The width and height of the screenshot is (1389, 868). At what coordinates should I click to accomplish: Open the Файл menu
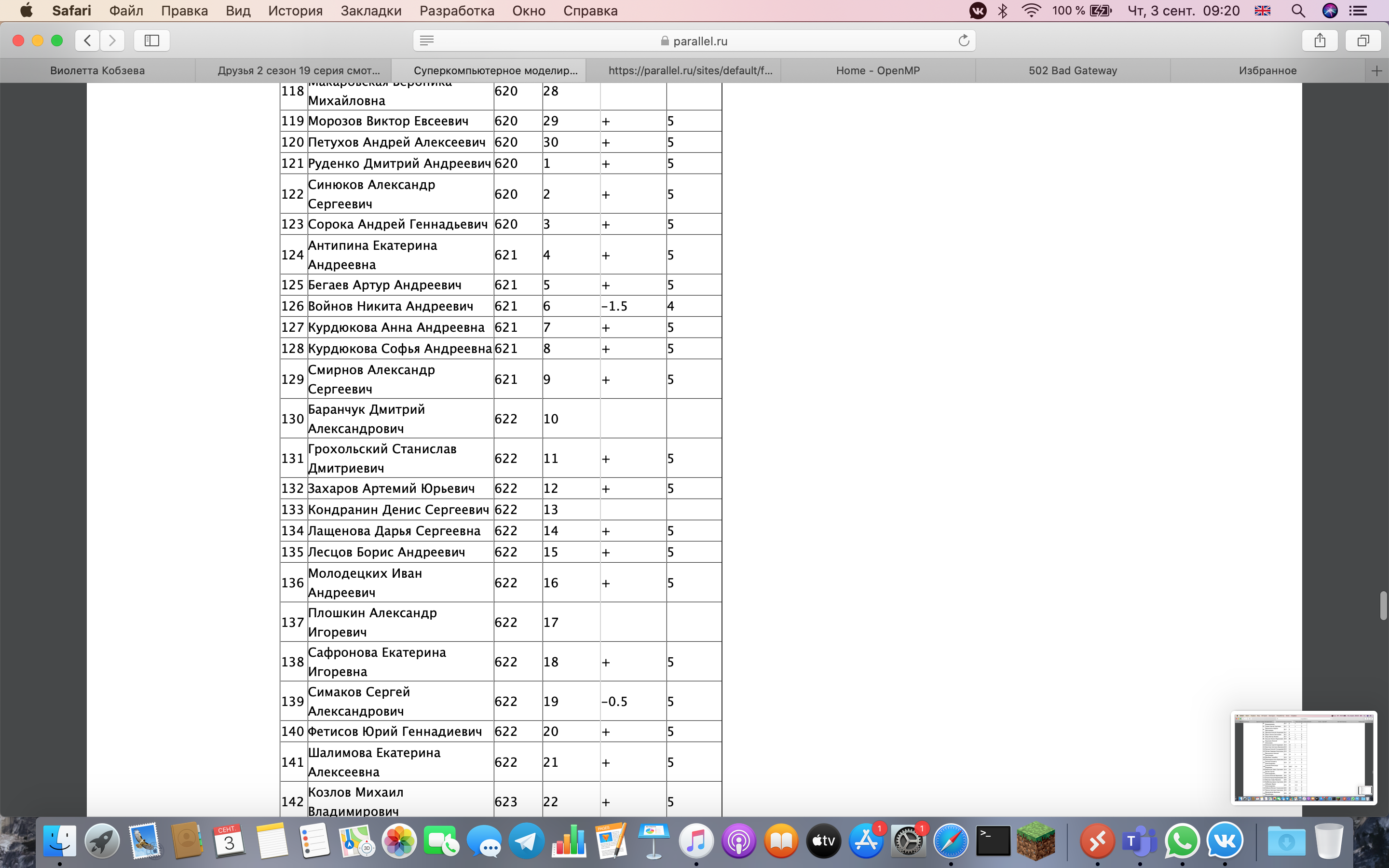[x=126, y=10]
